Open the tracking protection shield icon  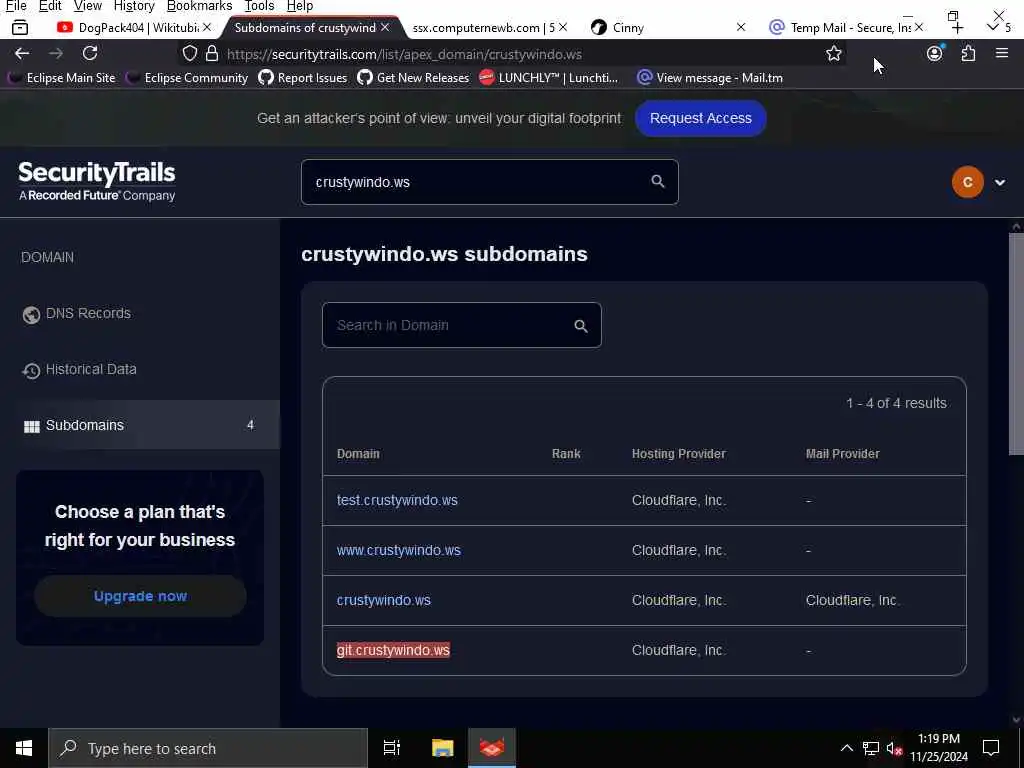pyautogui.click(x=189, y=54)
